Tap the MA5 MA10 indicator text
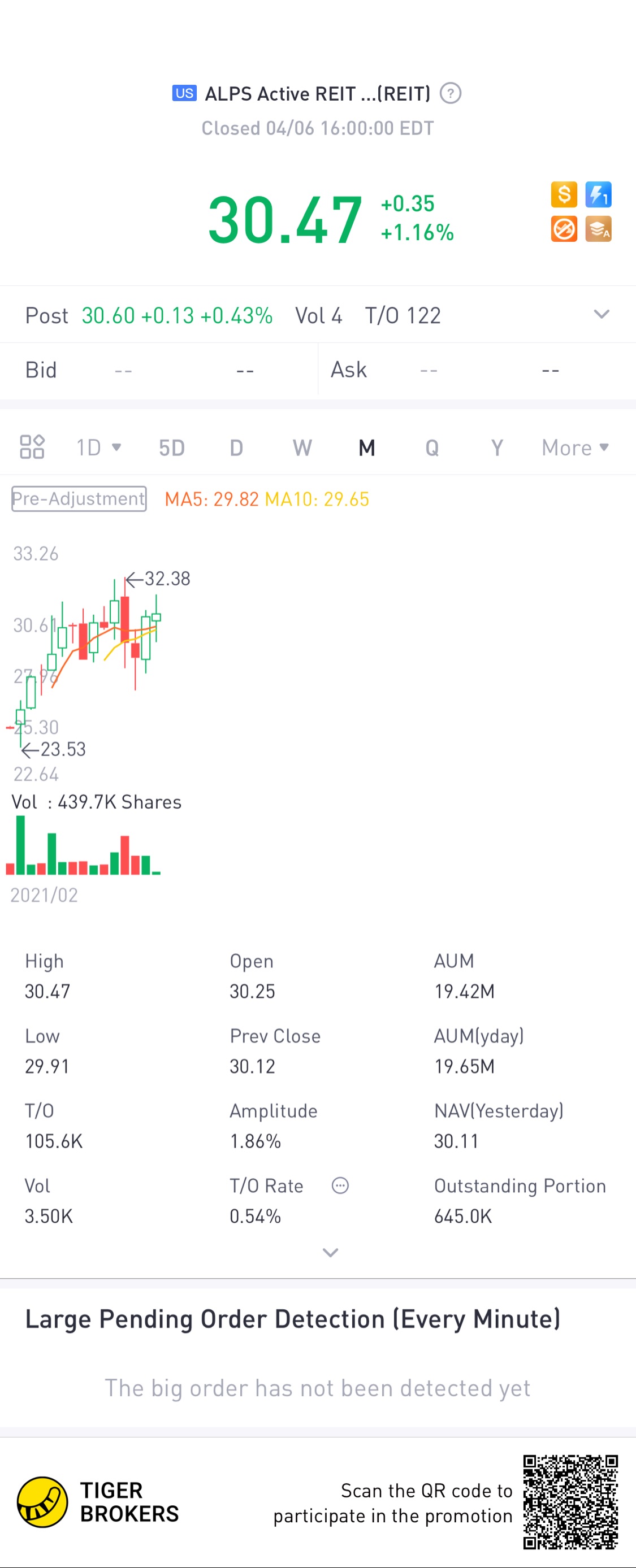Screen dimensions: 636x1568 coord(267,499)
